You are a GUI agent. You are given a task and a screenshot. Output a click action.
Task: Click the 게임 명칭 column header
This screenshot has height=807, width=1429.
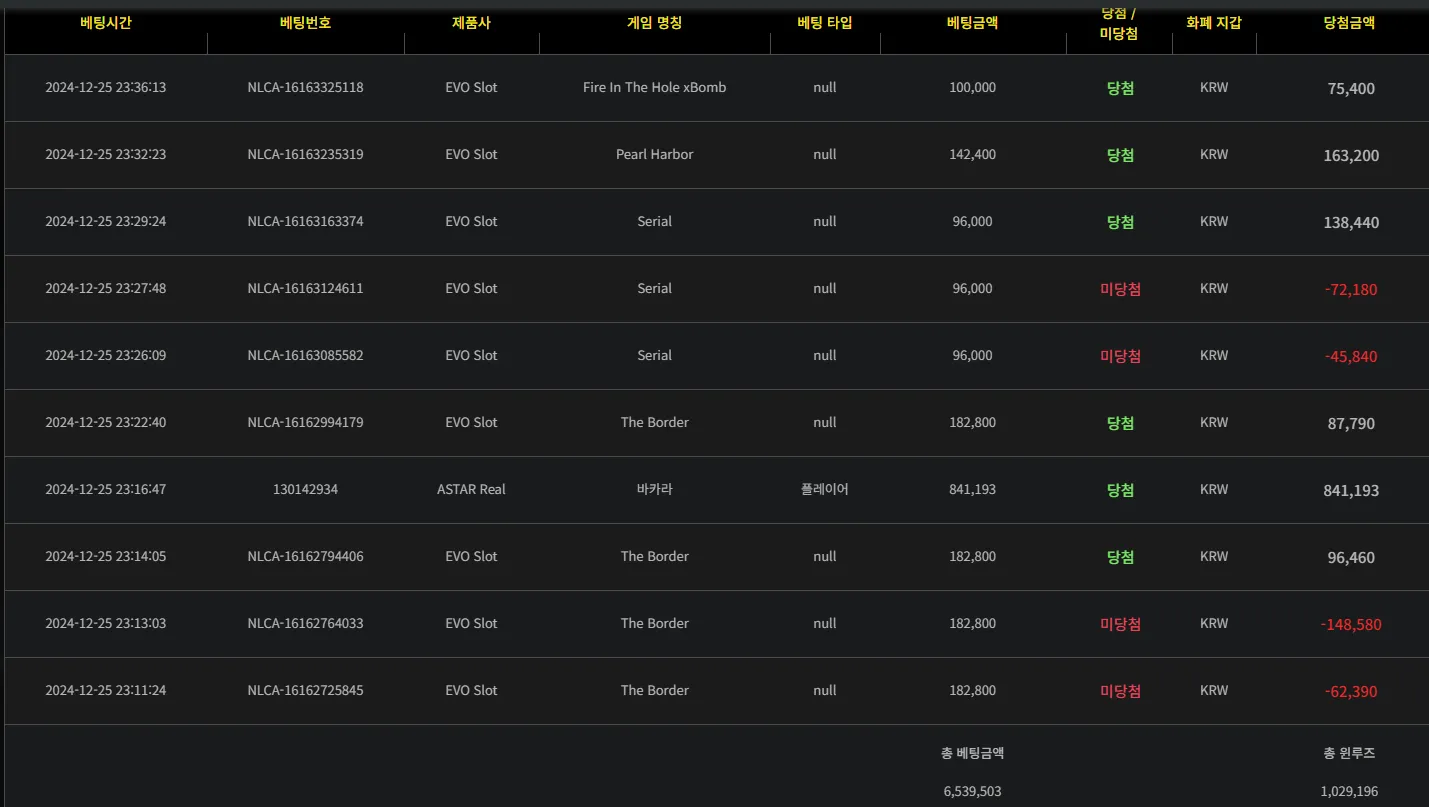point(654,22)
